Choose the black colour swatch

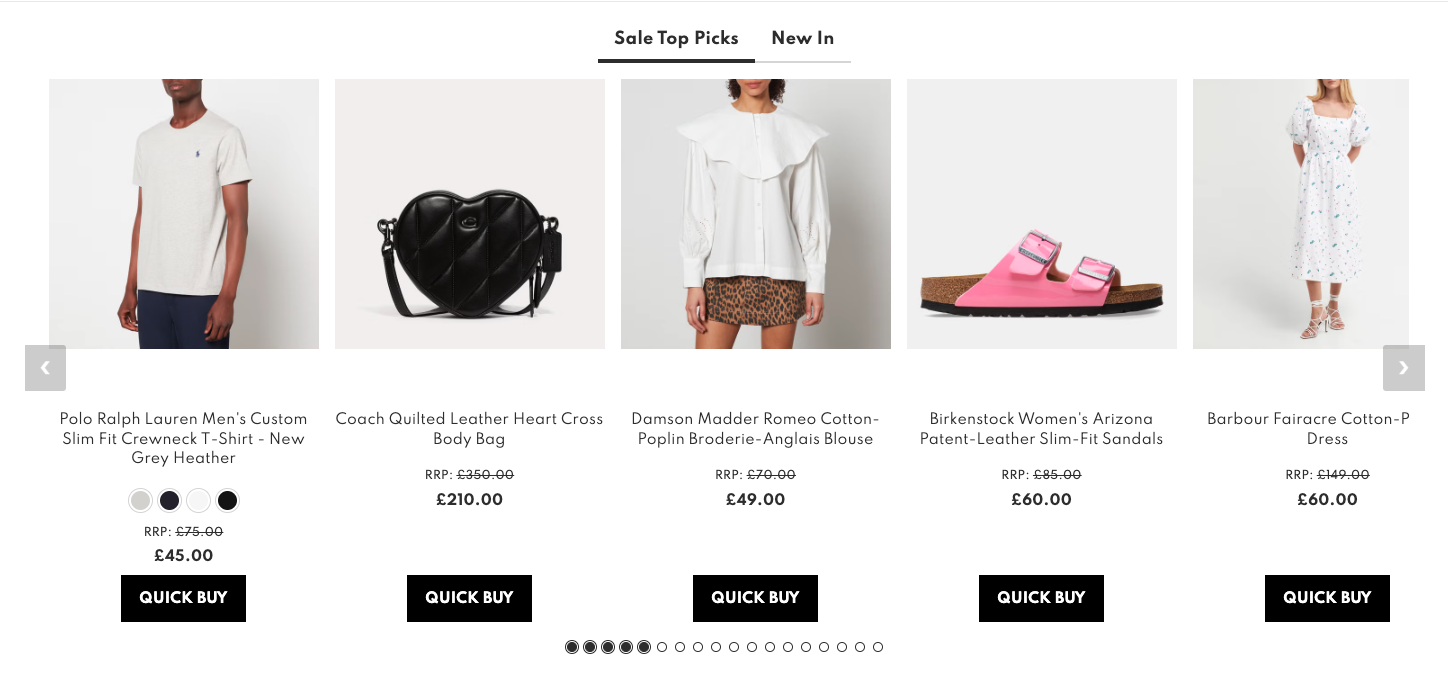228,500
